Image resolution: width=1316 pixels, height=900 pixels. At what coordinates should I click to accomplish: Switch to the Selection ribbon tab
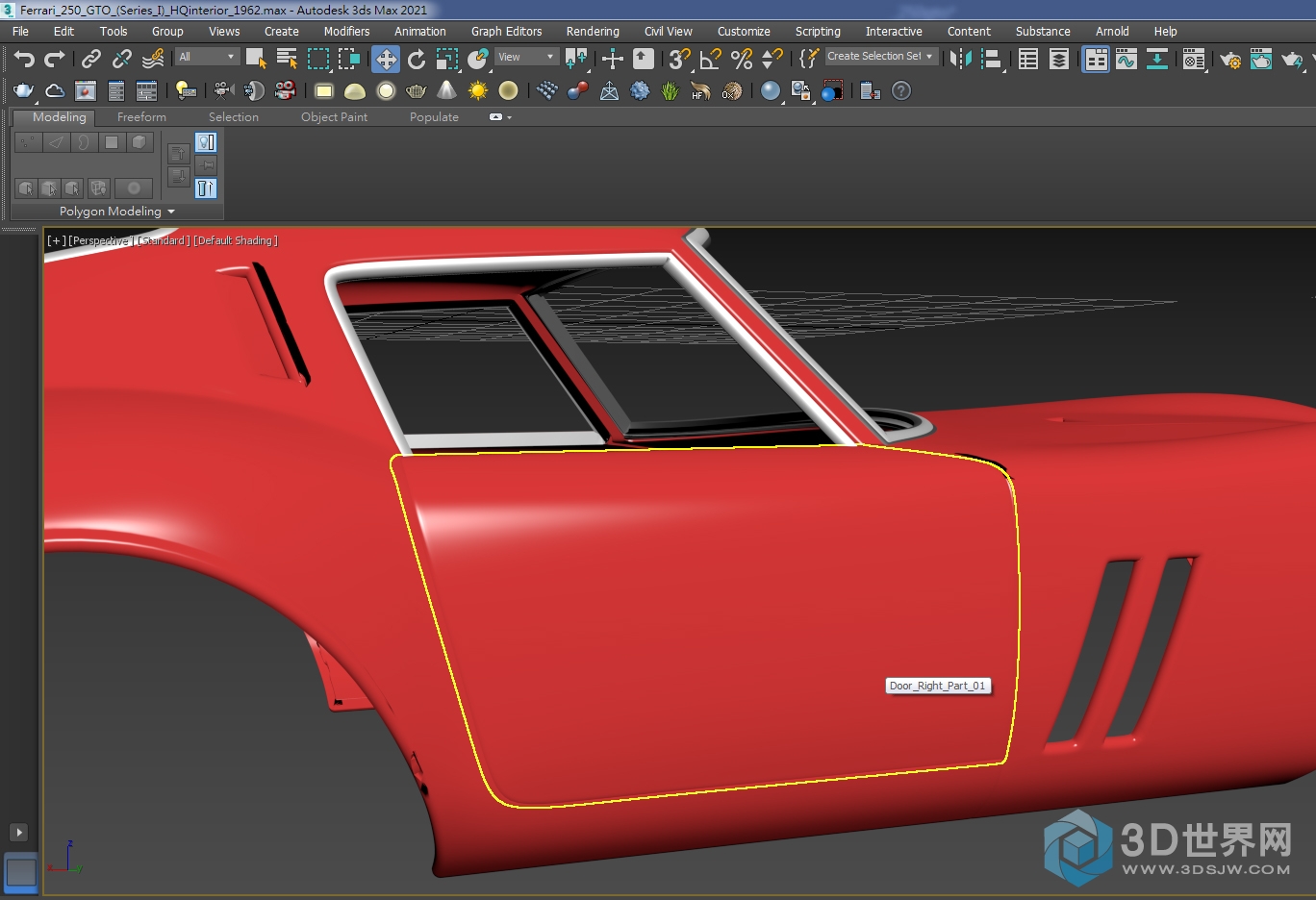tap(234, 117)
